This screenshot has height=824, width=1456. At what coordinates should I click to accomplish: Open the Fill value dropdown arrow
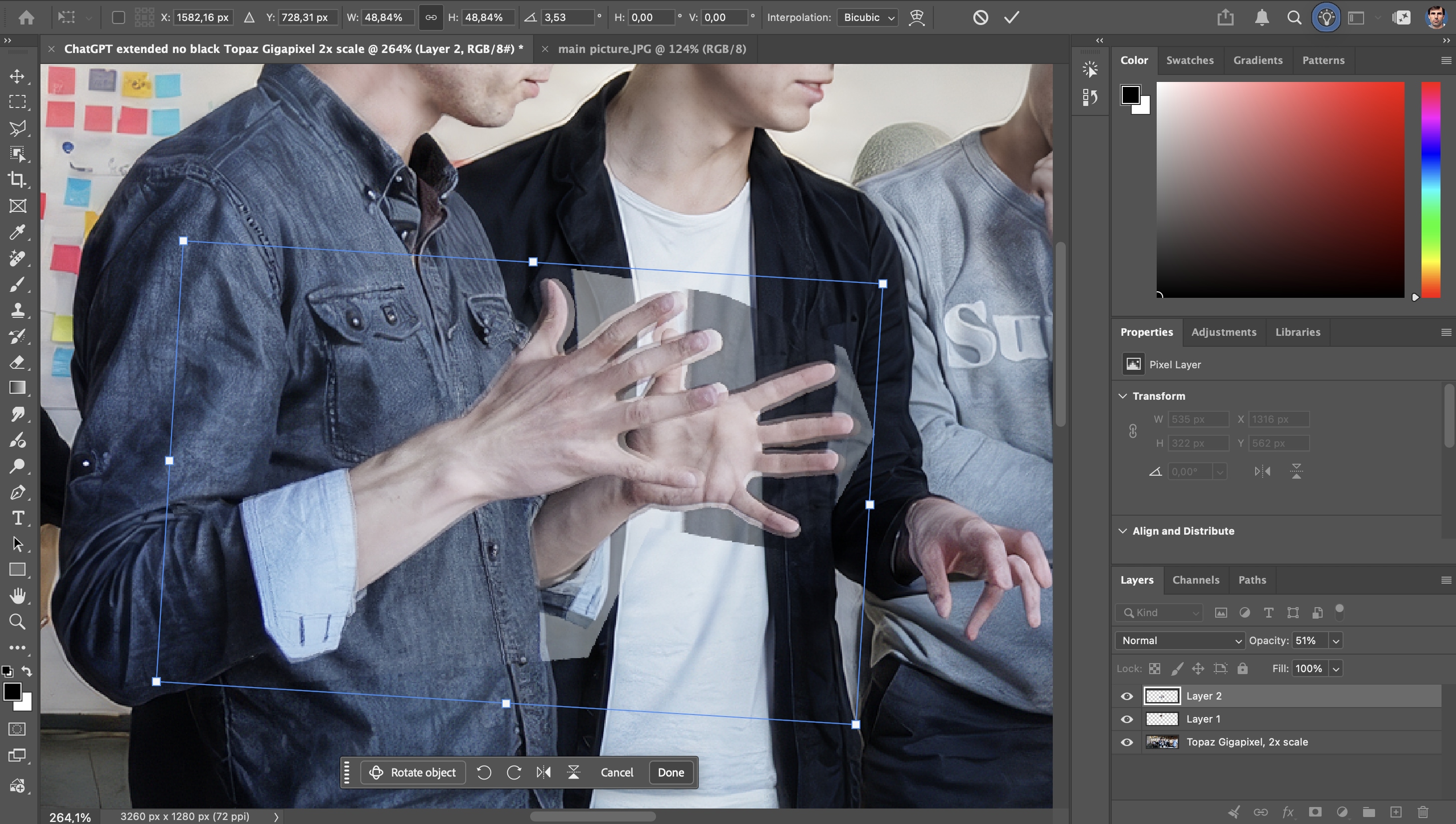tap(1336, 669)
